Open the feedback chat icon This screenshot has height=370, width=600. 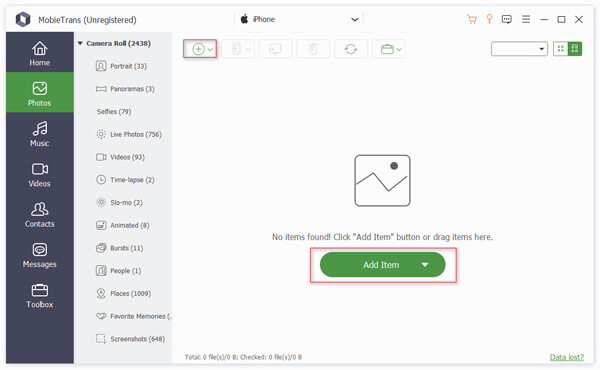tap(507, 19)
